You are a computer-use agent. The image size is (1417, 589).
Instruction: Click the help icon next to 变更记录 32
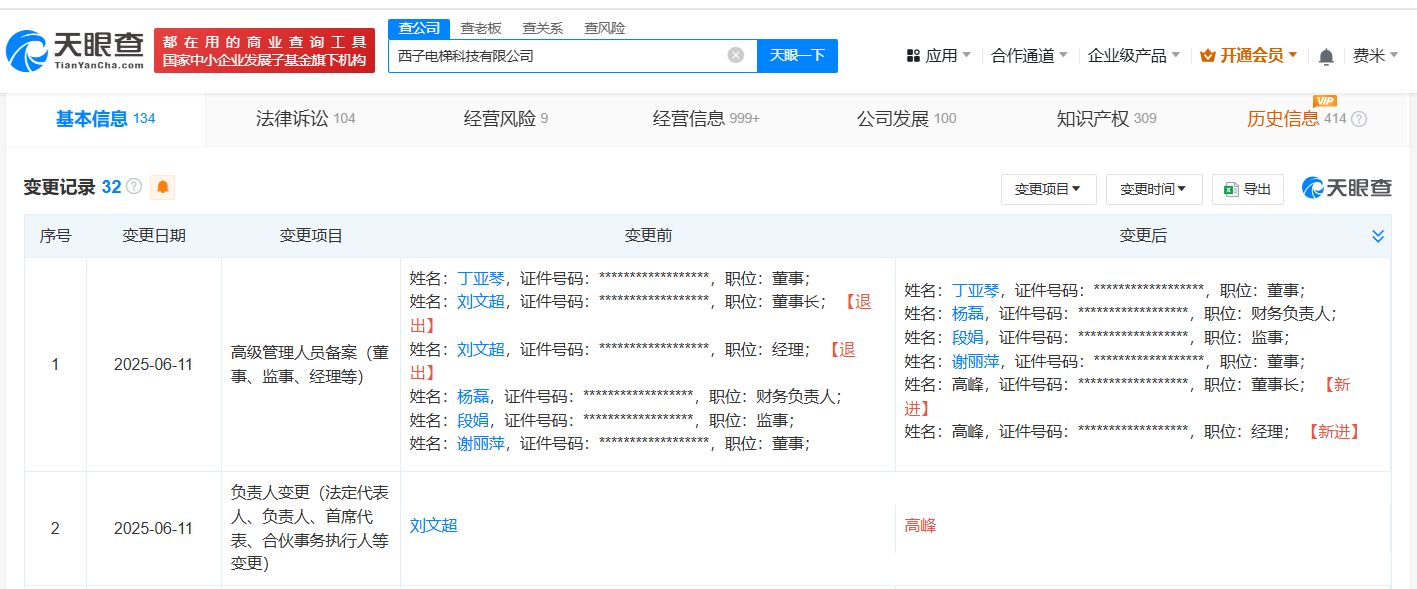coord(134,187)
